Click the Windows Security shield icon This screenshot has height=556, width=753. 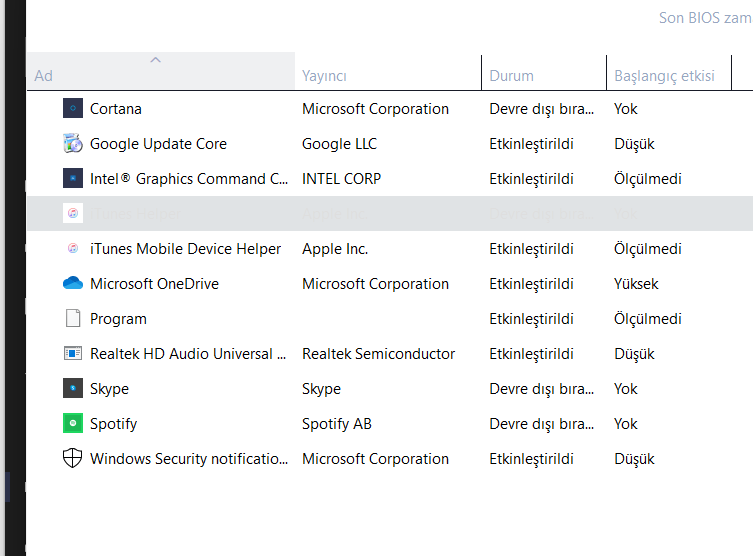73,458
